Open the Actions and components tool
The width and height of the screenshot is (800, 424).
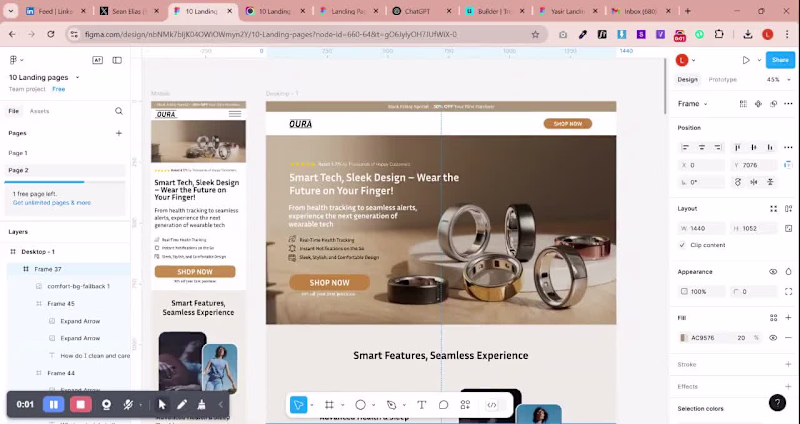click(x=465, y=405)
